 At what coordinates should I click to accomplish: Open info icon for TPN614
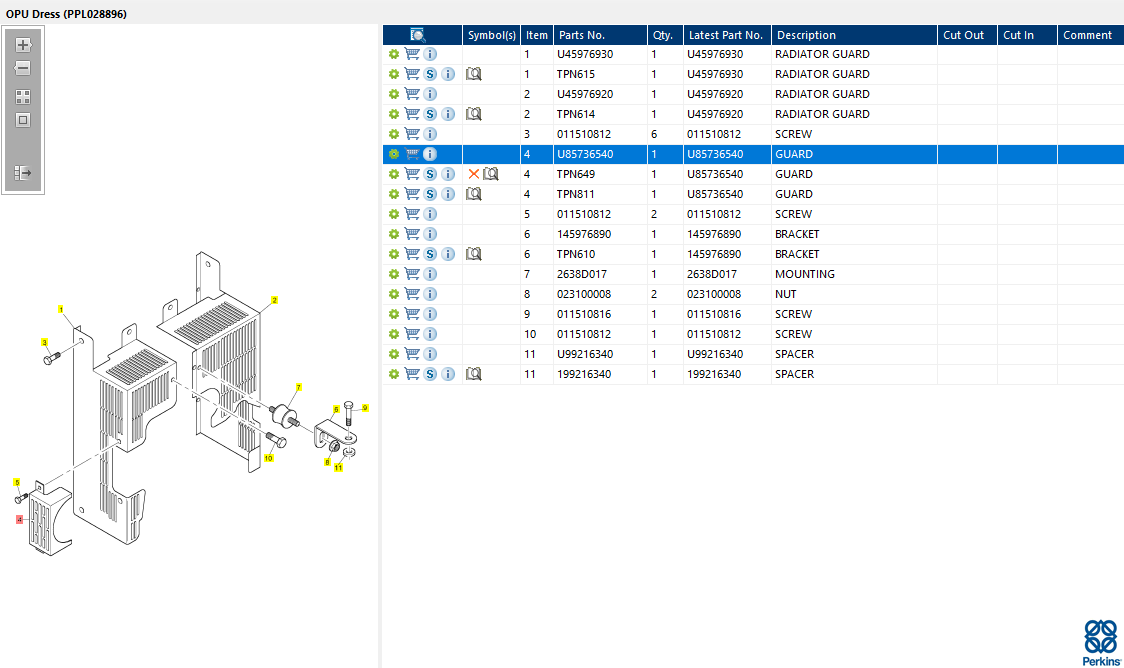pyautogui.click(x=448, y=114)
